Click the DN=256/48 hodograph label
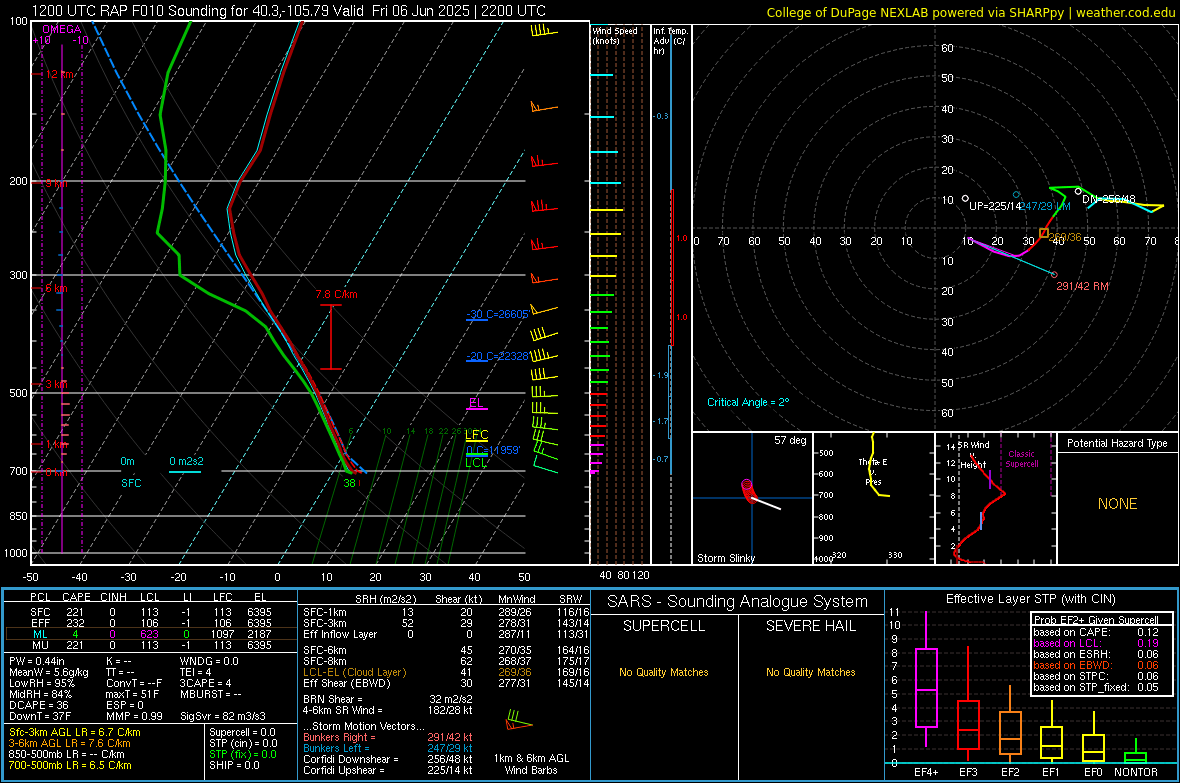The image size is (1180, 783). tap(1109, 199)
